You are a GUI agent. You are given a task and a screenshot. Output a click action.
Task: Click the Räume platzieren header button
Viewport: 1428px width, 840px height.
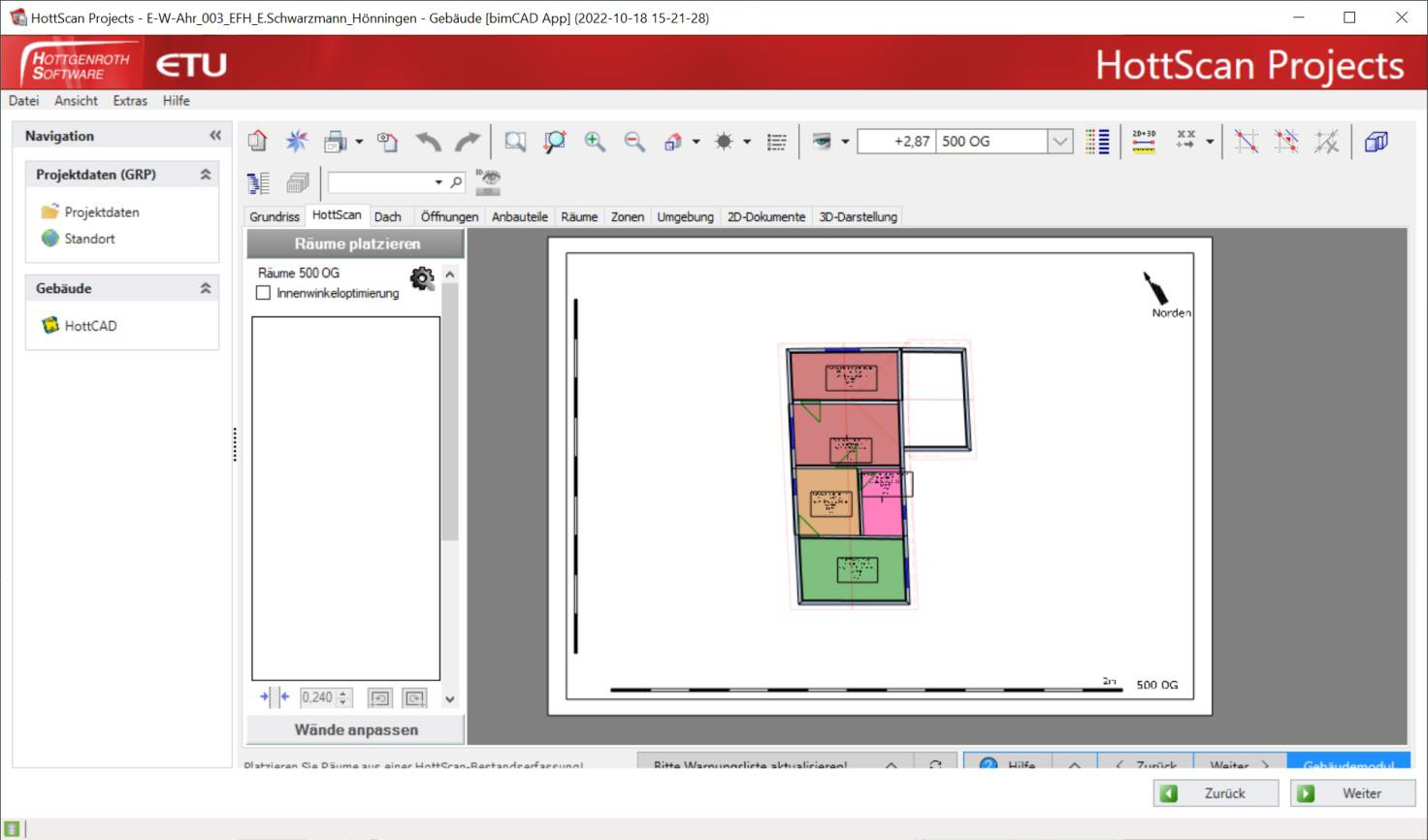(x=356, y=243)
